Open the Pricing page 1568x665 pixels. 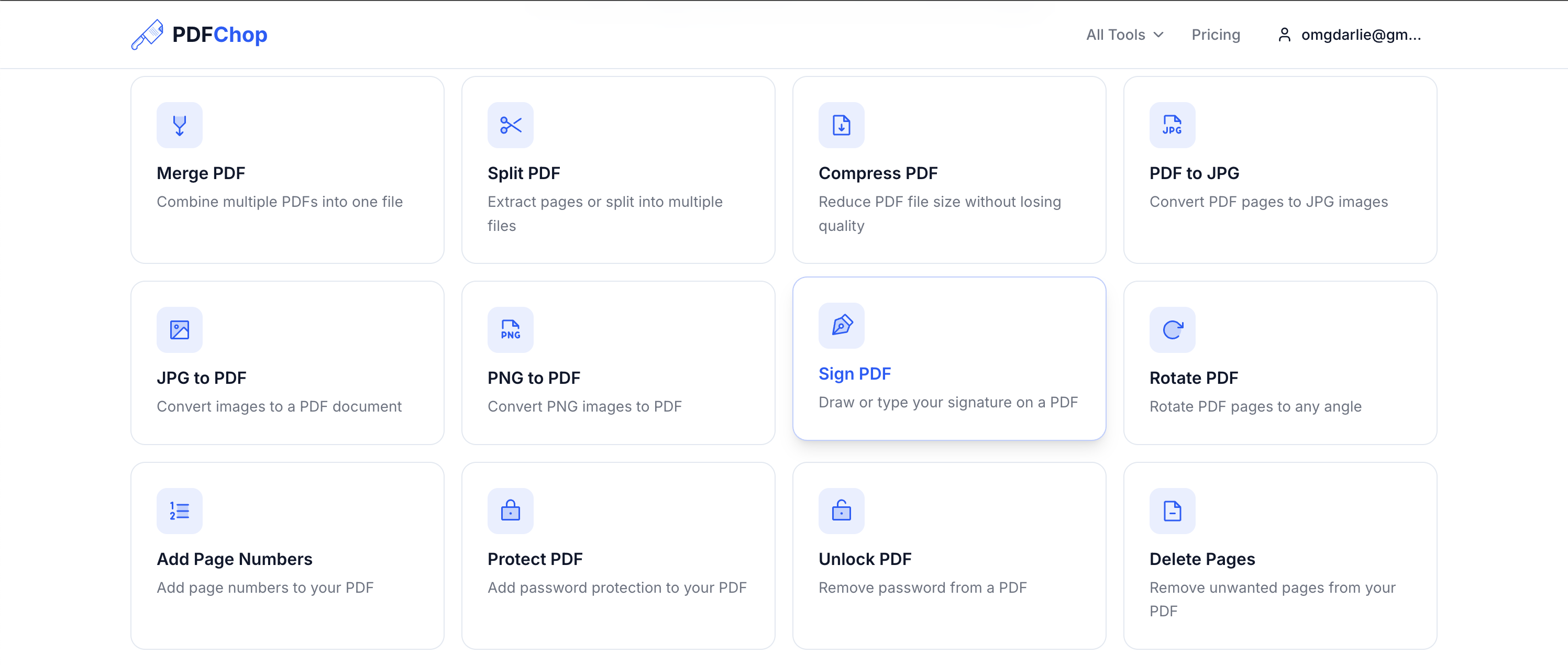1216,35
